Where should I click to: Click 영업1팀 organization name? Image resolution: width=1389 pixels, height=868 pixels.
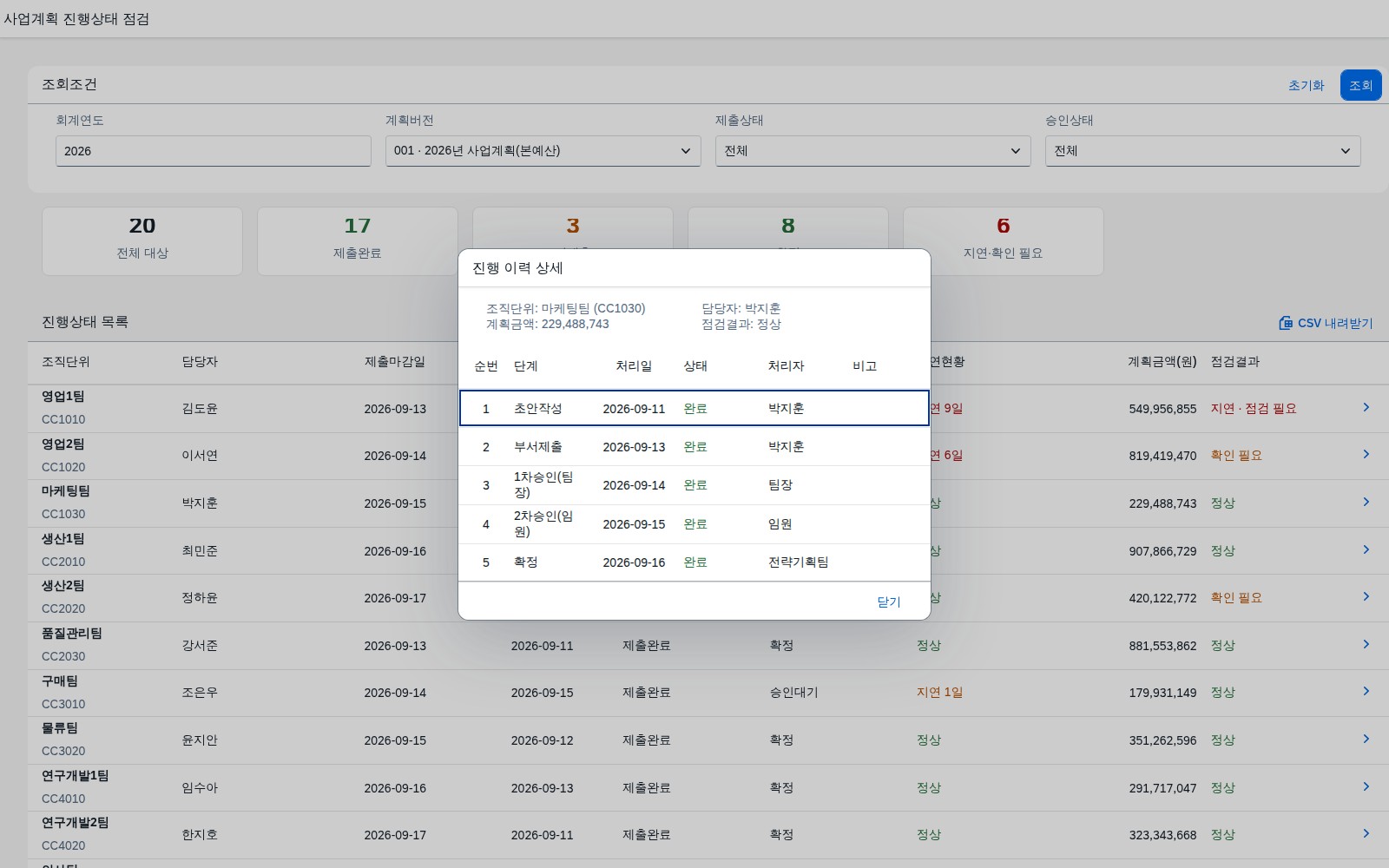63,397
